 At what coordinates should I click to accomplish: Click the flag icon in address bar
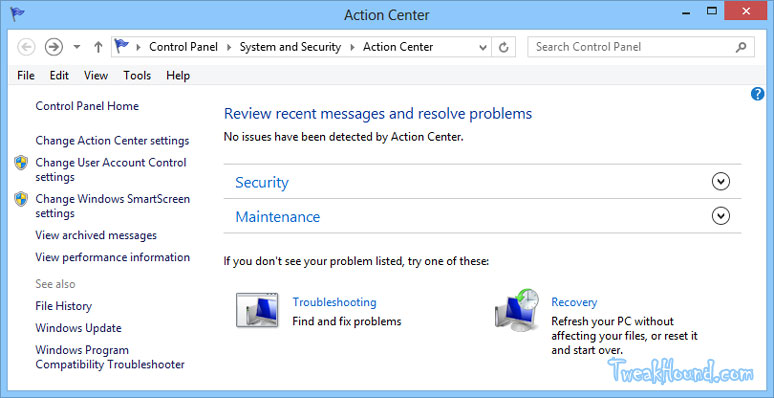pos(121,46)
